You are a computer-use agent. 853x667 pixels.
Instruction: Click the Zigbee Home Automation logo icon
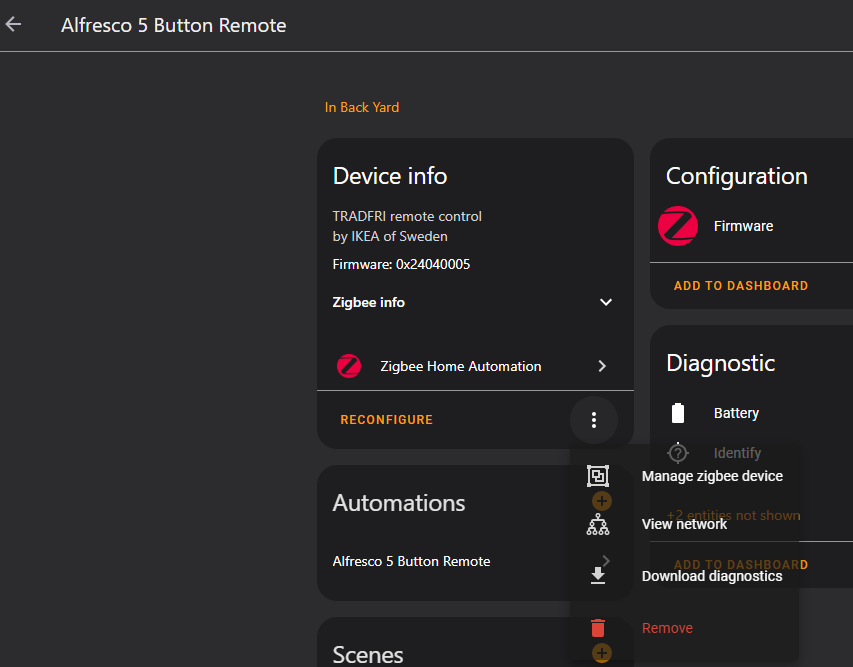coord(349,366)
